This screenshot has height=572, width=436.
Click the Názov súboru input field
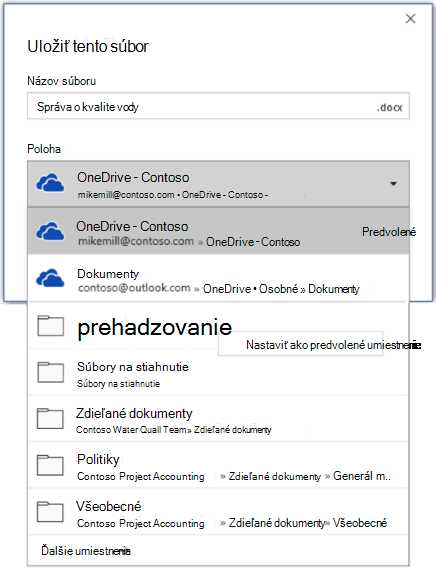pos(218,106)
